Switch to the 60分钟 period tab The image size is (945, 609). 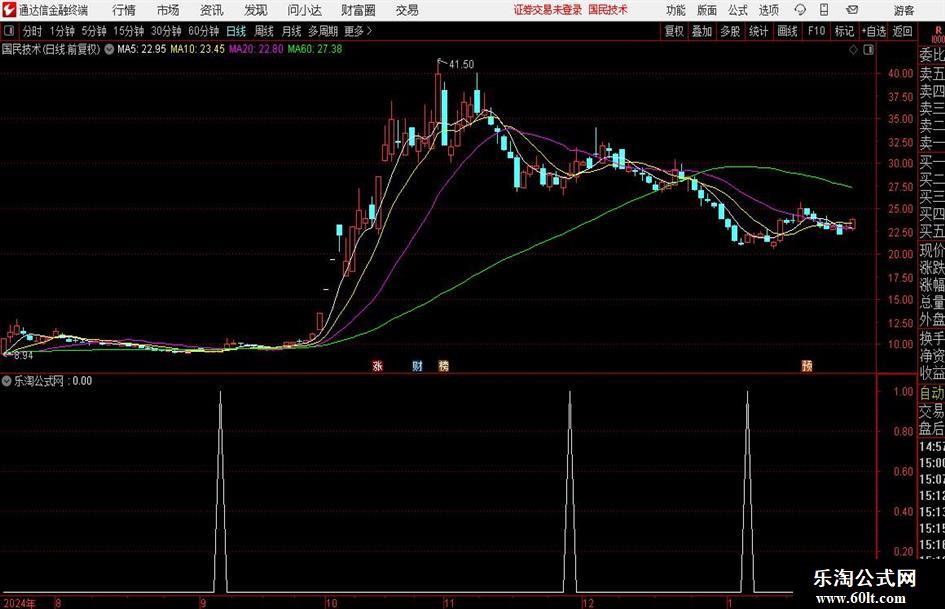click(x=204, y=31)
